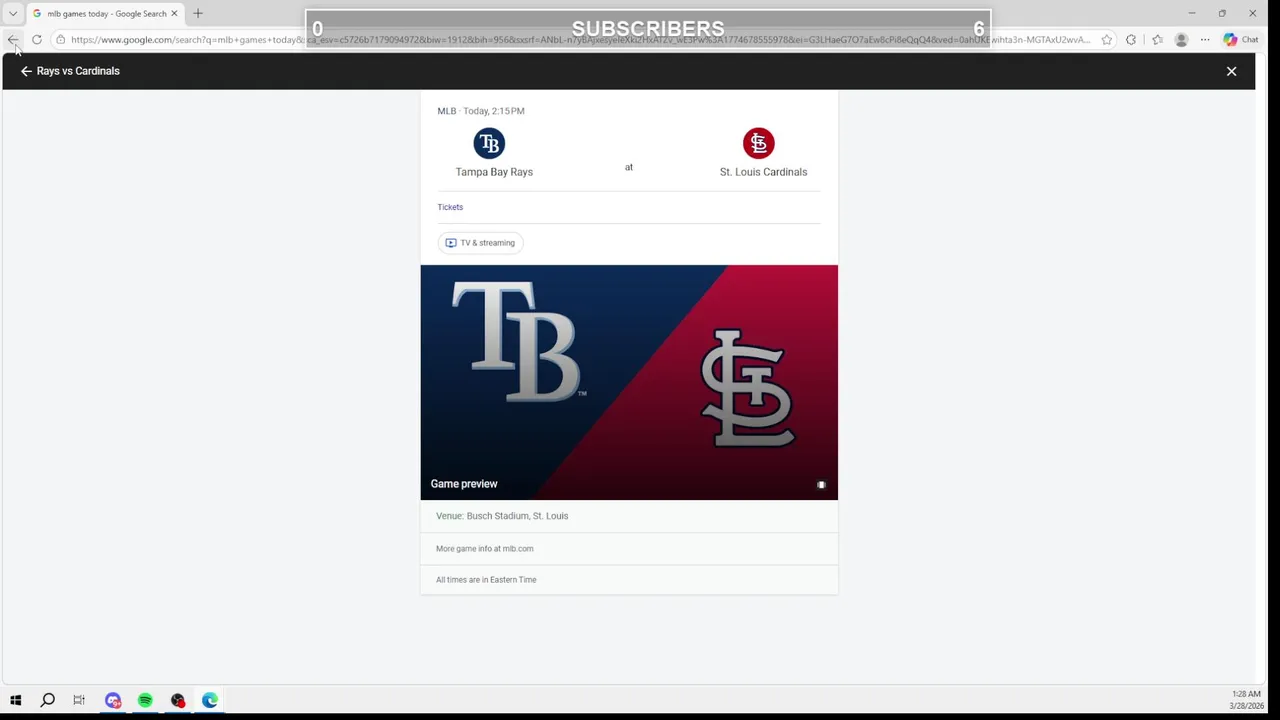
Task: Reload the page in the browser toolbar
Action: click(37, 40)
